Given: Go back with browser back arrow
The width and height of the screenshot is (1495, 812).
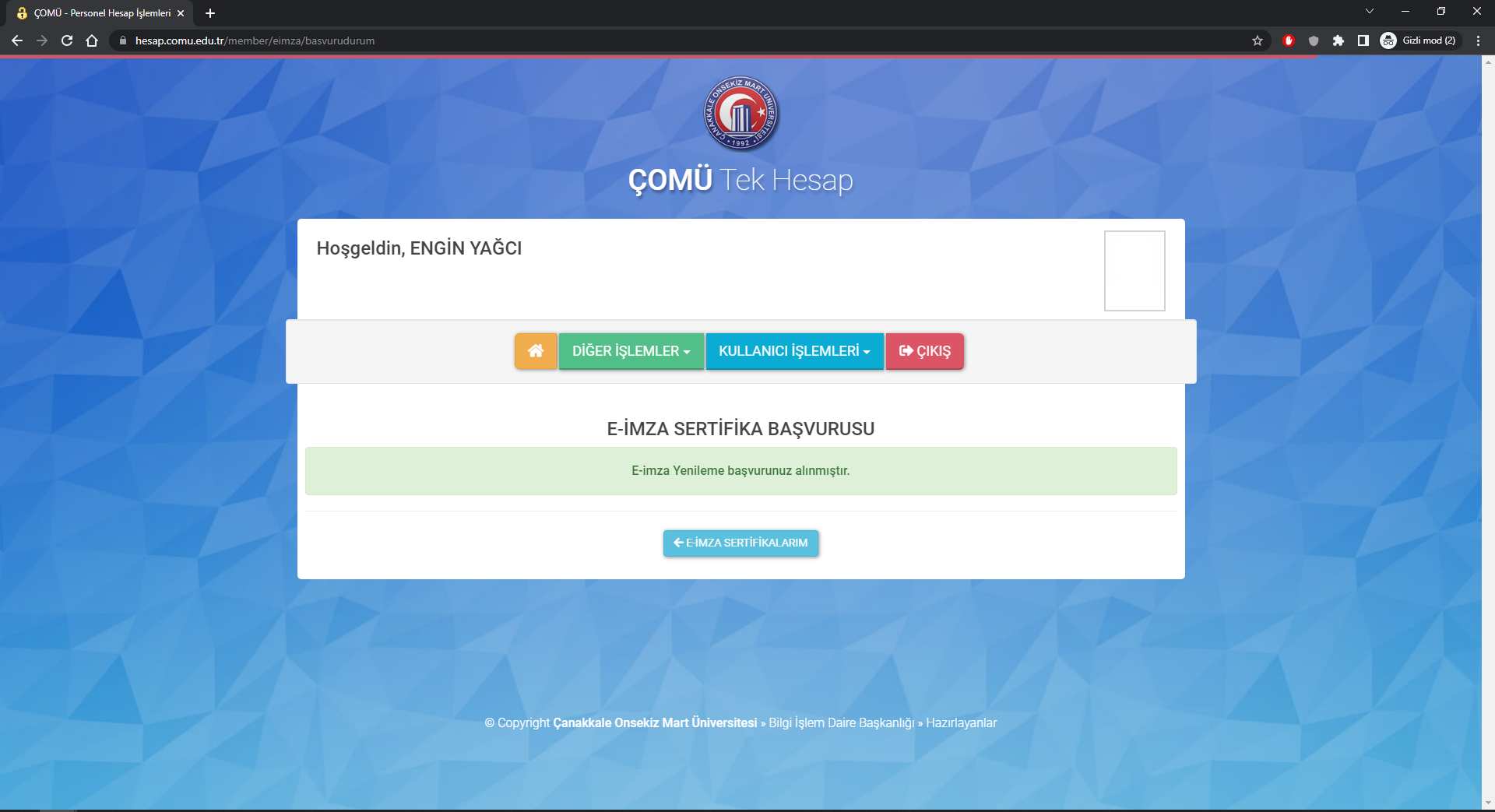Looking at the screenshot, I should coord(17,40).
